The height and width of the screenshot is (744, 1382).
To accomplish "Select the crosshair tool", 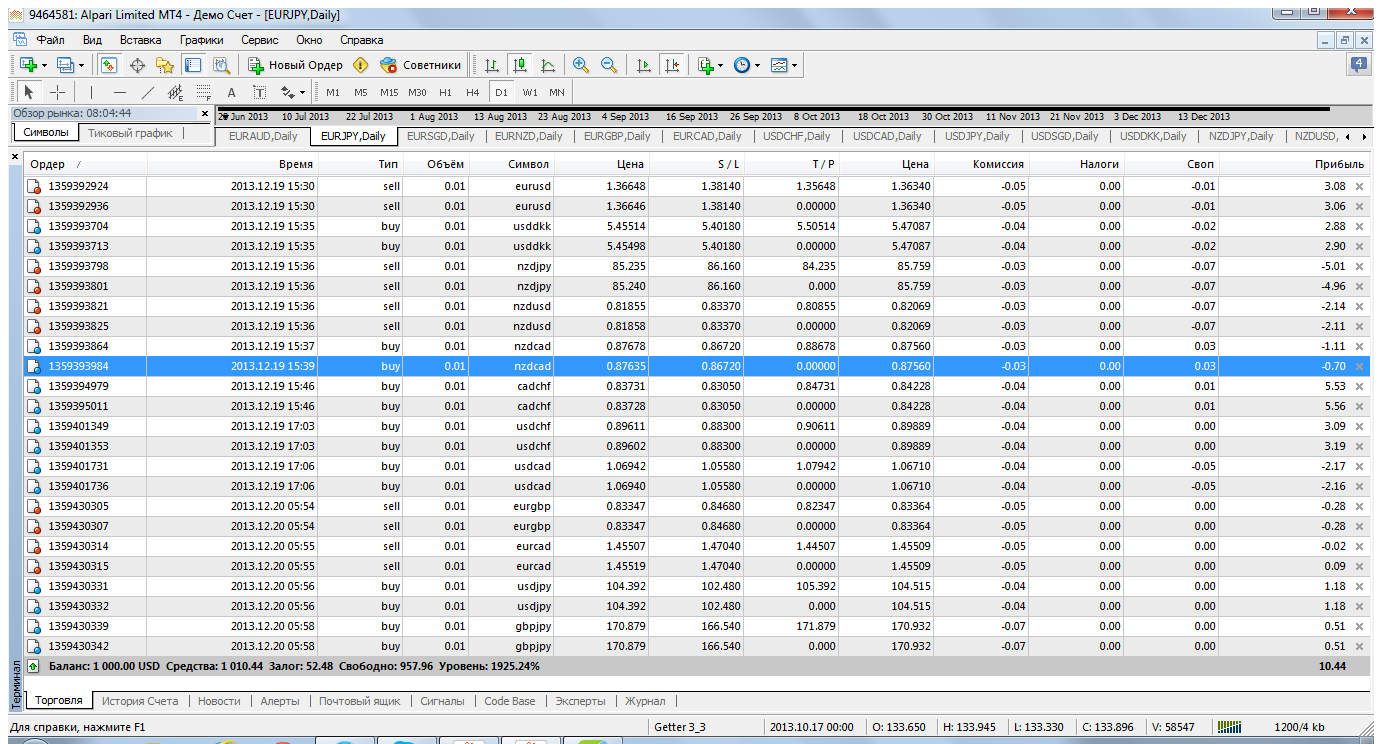I will click(x=57, y=92).
